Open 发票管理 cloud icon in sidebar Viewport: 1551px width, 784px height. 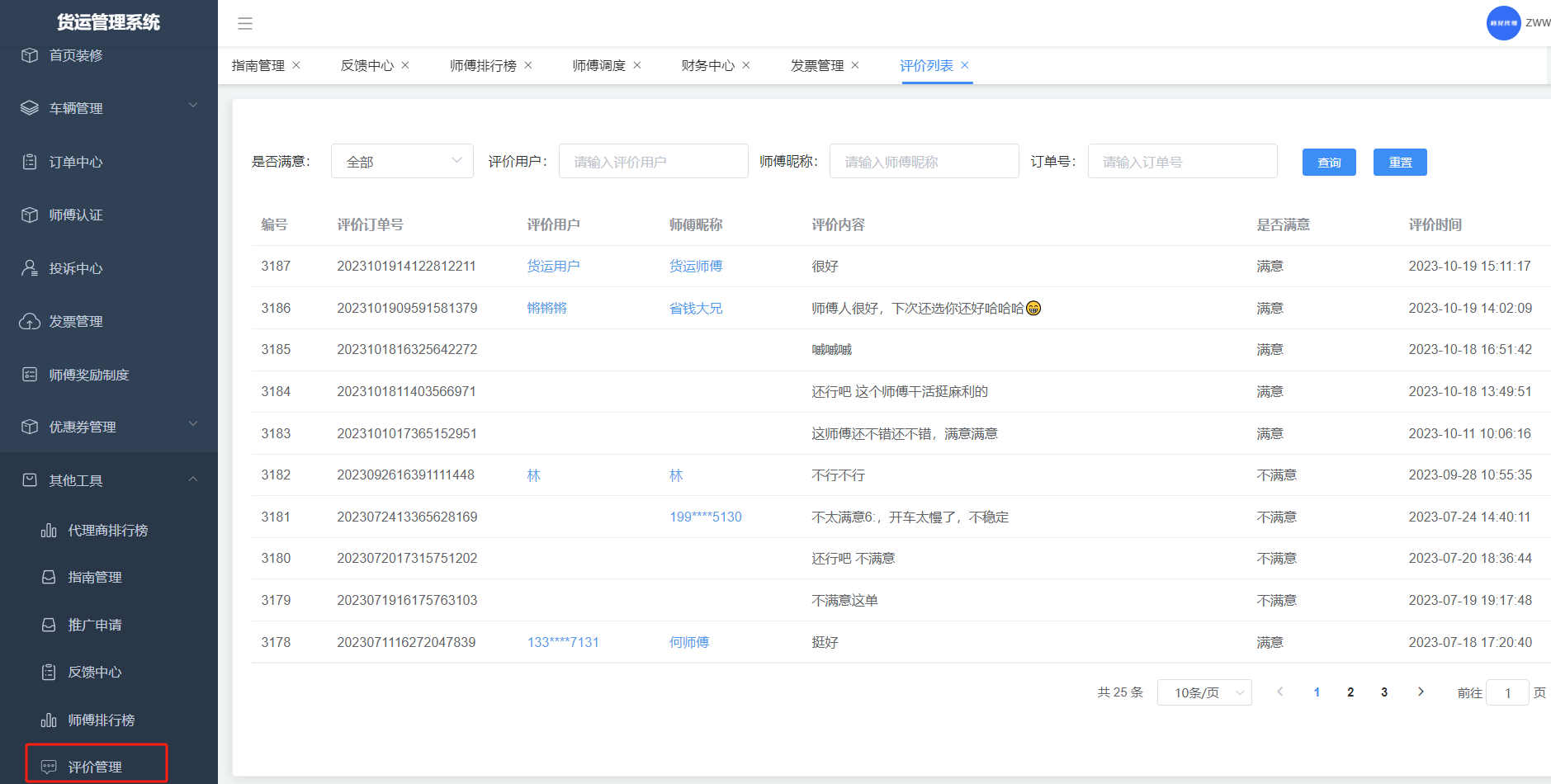click(30, 322)
